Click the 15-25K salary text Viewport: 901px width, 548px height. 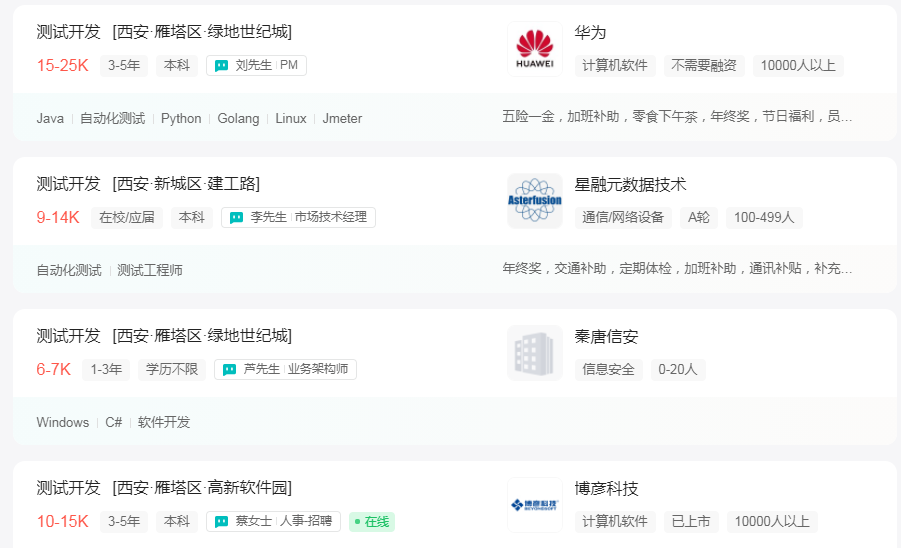(63, 65)
